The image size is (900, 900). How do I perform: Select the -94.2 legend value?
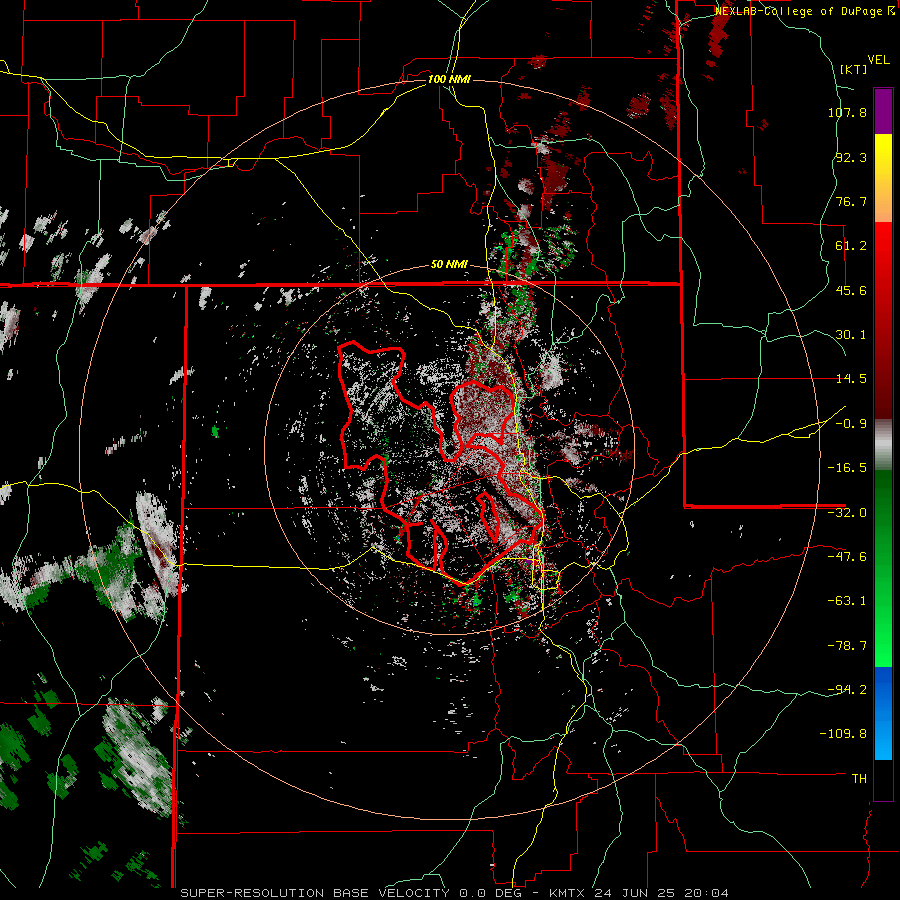click(847, 690)
